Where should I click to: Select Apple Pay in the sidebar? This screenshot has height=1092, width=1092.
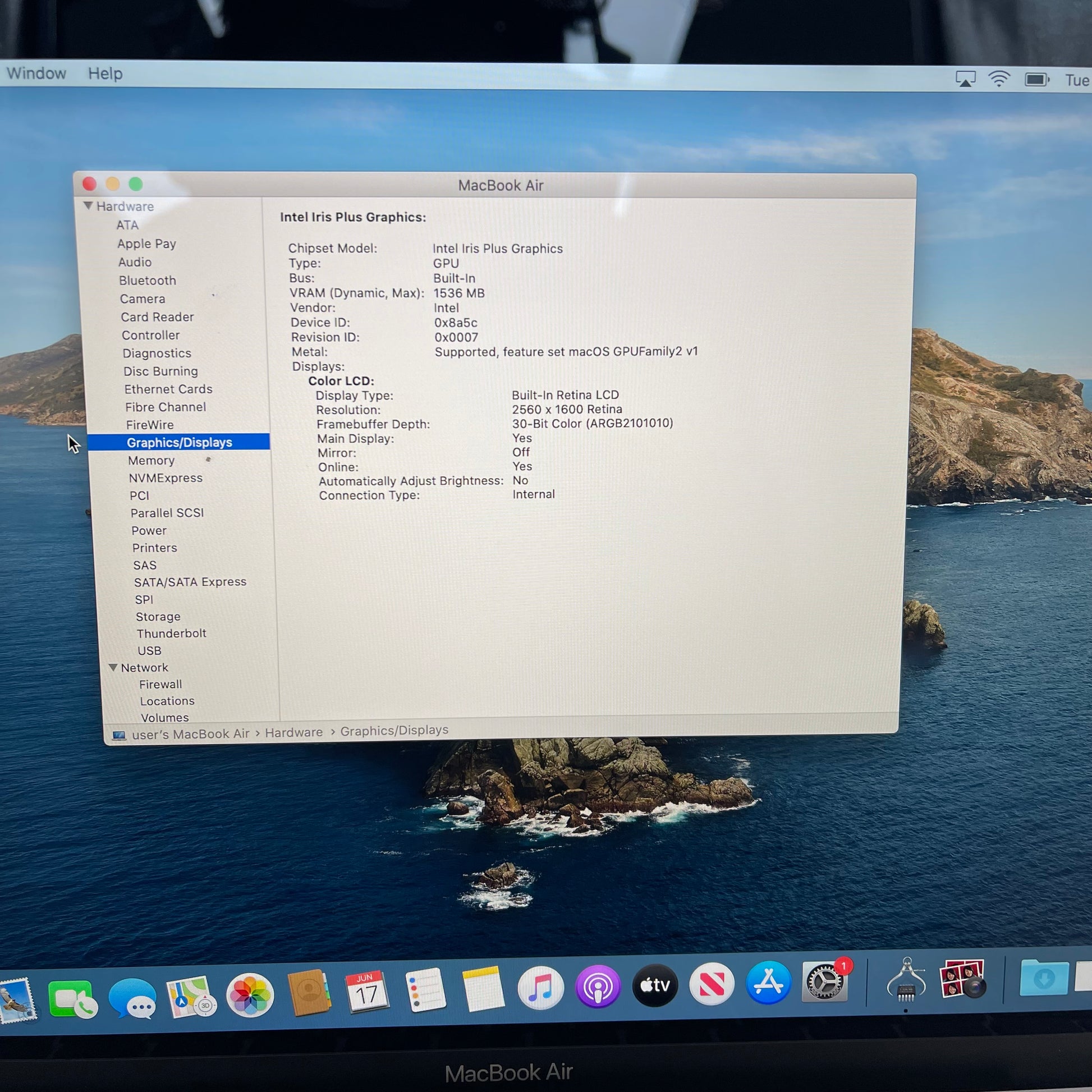146,244
